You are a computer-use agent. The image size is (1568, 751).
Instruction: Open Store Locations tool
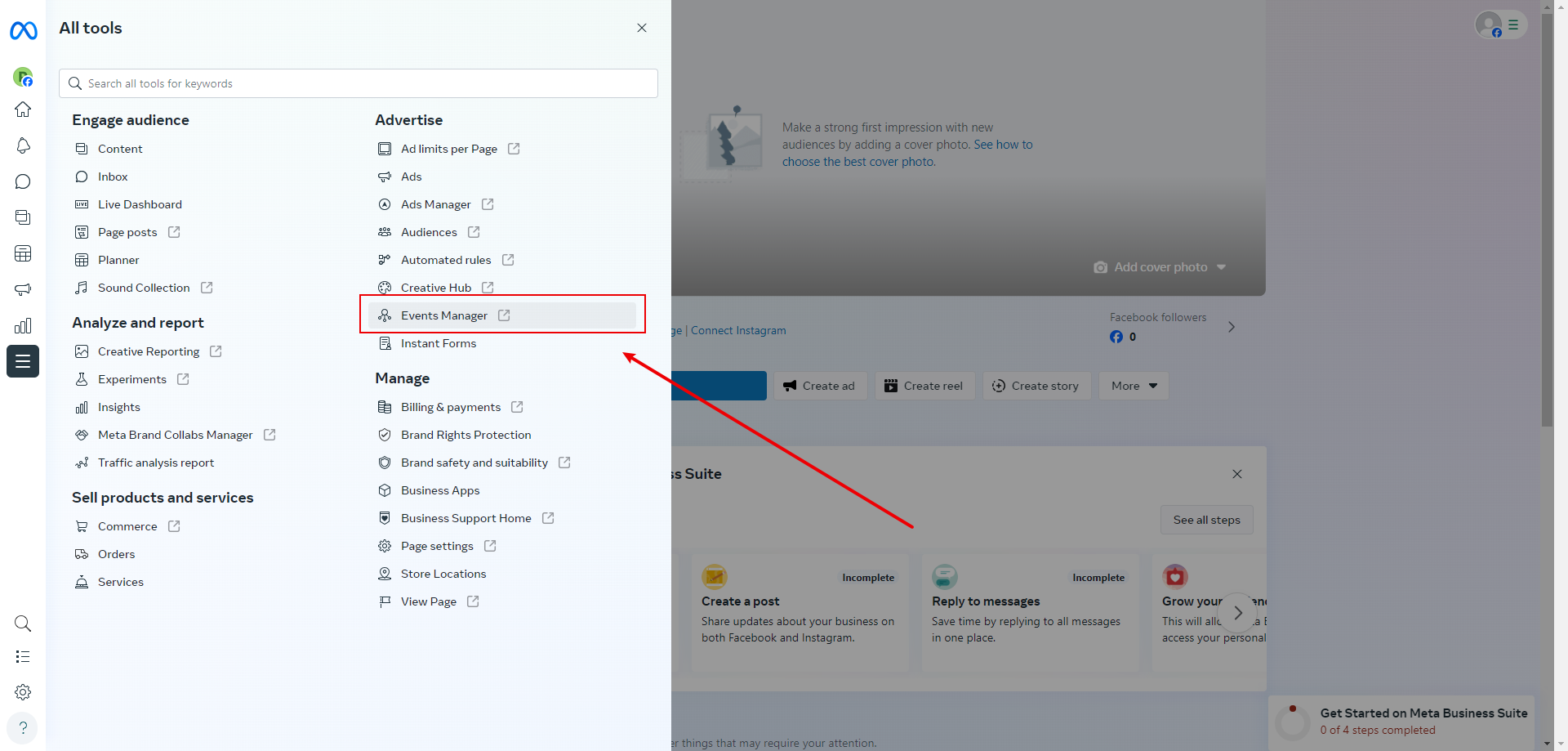click(443, 574)
